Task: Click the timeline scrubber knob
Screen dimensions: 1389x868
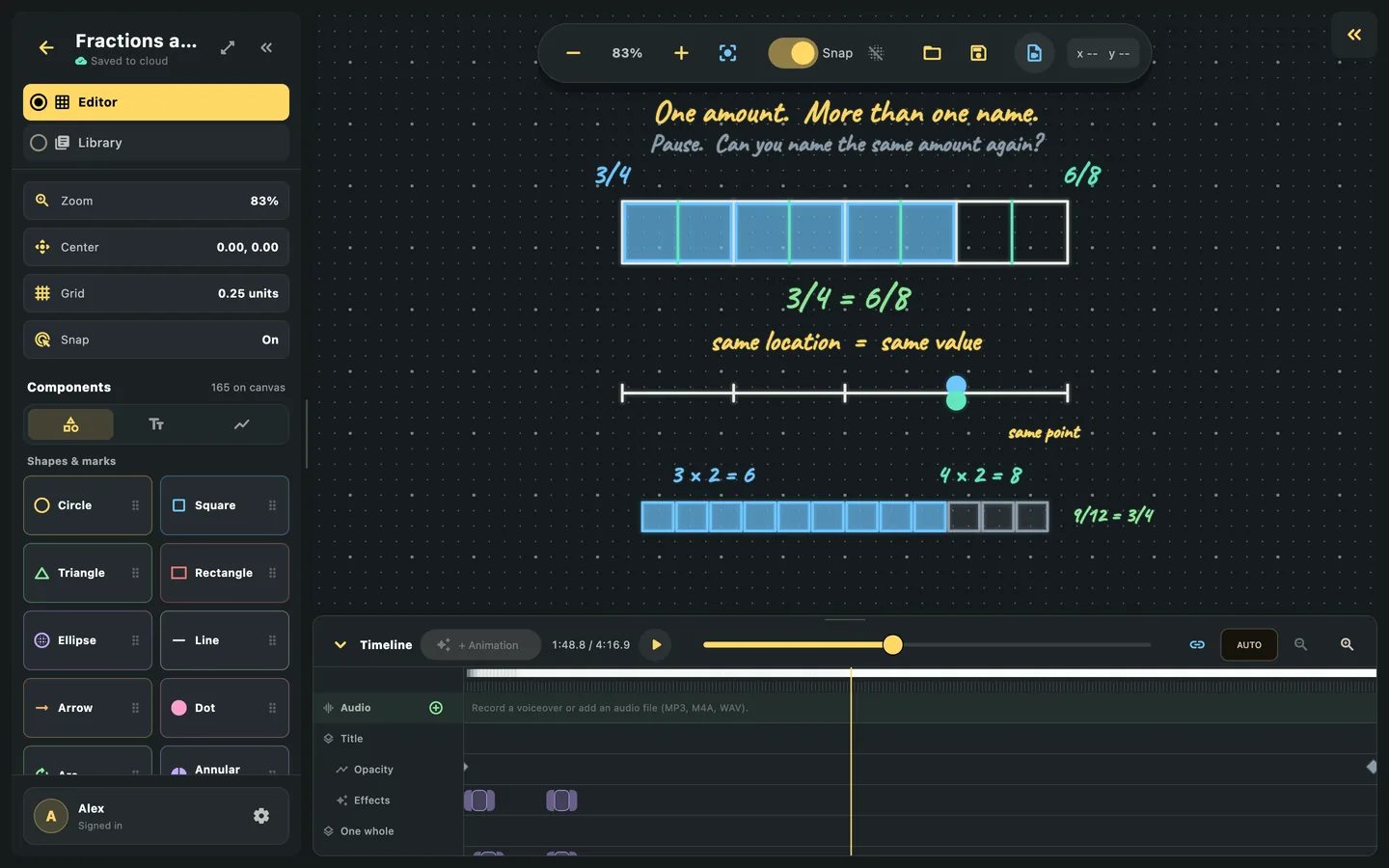Action: (893, 645)
